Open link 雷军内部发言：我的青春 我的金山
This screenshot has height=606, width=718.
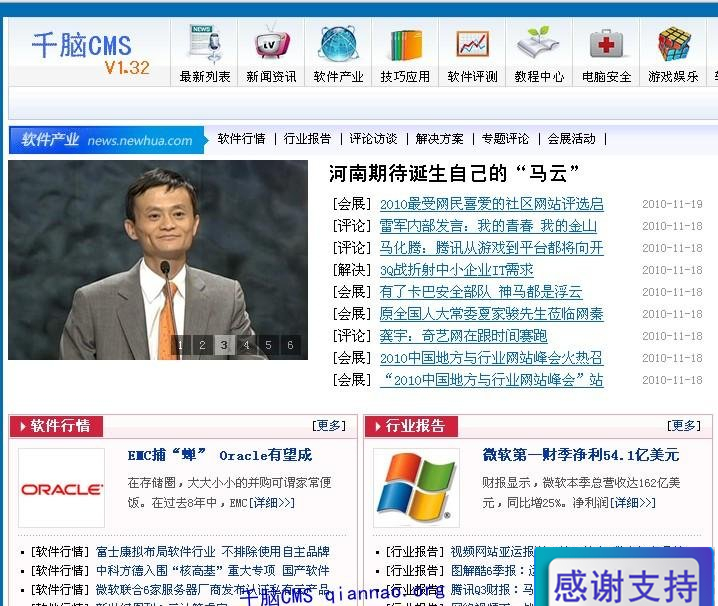coord(488,226)
